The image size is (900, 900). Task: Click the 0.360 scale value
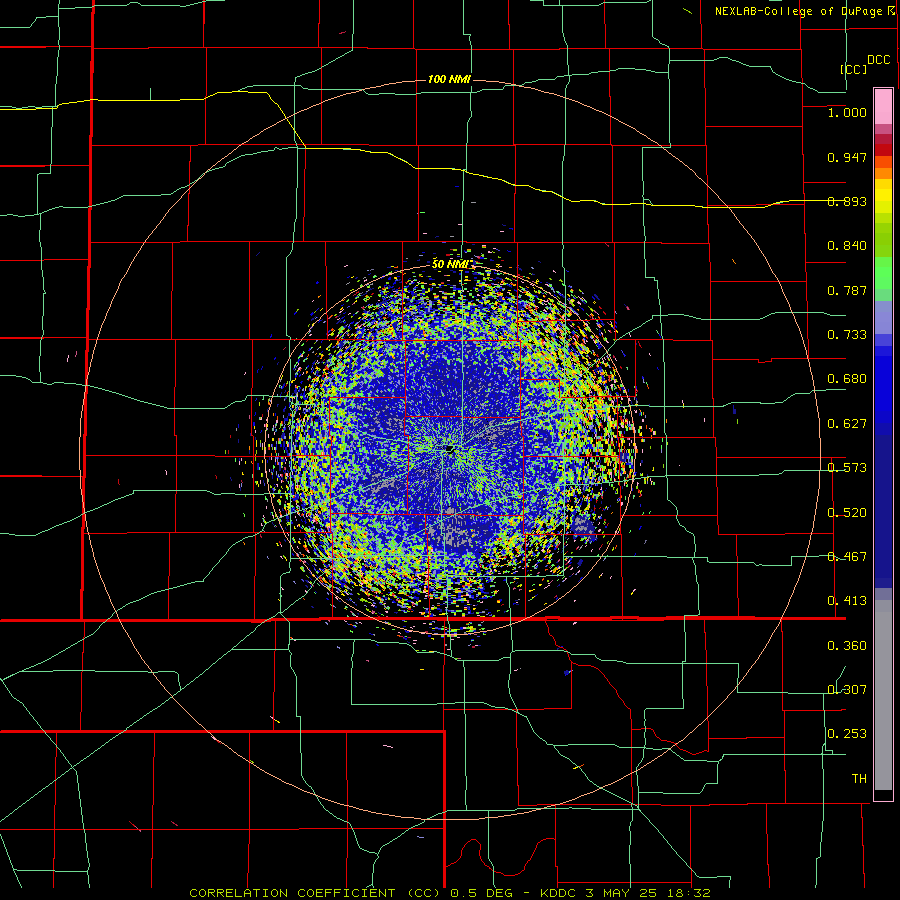coord(847,646)
